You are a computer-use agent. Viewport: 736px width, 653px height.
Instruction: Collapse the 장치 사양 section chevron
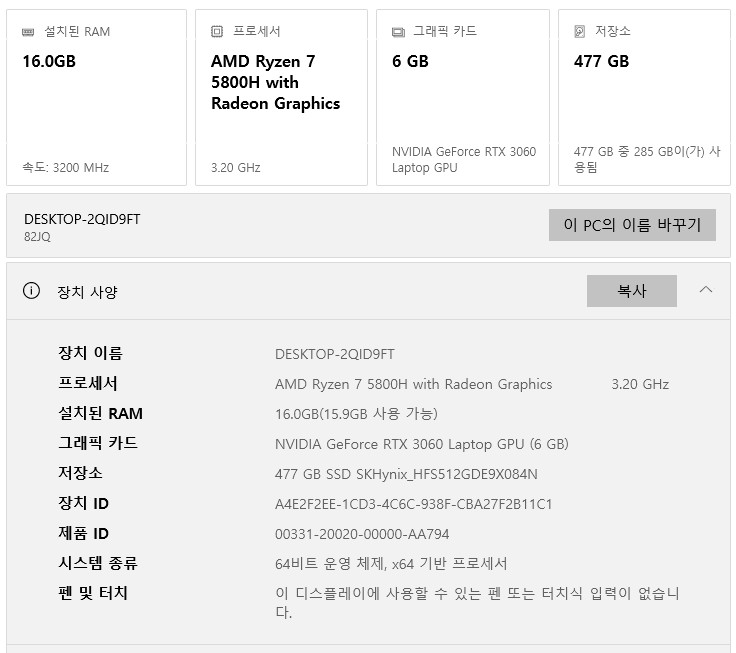(x=706, y=290)
